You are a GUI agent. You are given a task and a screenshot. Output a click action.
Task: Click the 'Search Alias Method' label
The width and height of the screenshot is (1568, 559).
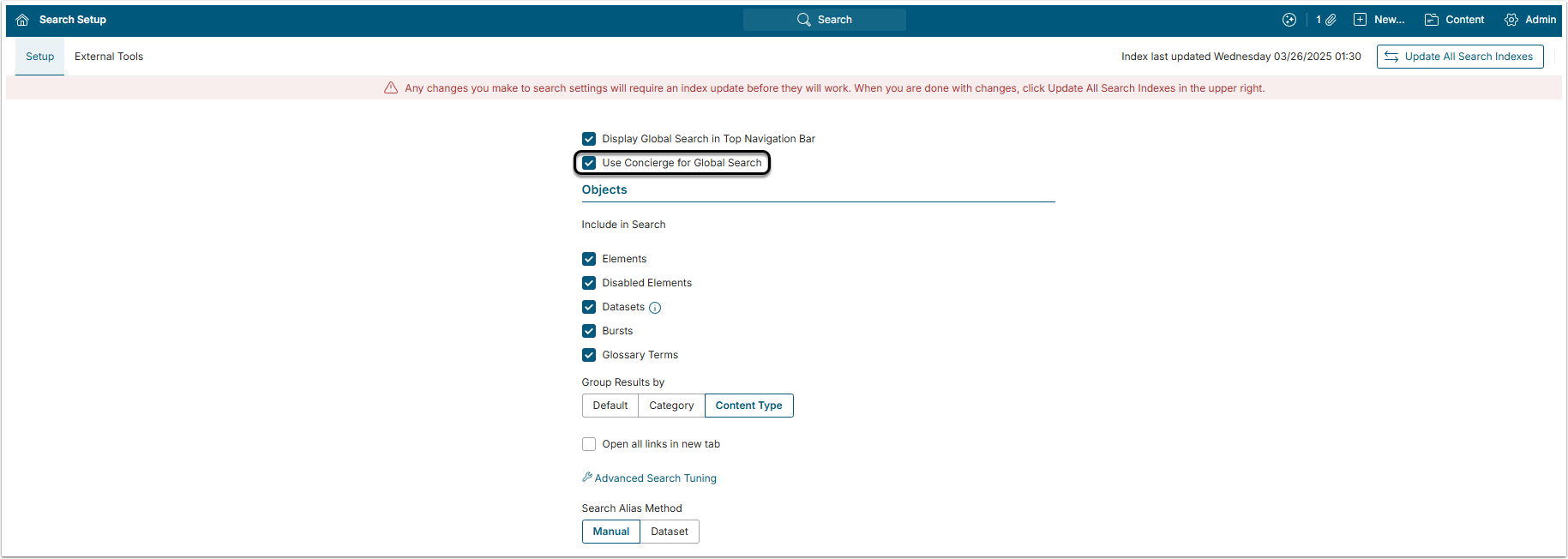click(632, 508)
